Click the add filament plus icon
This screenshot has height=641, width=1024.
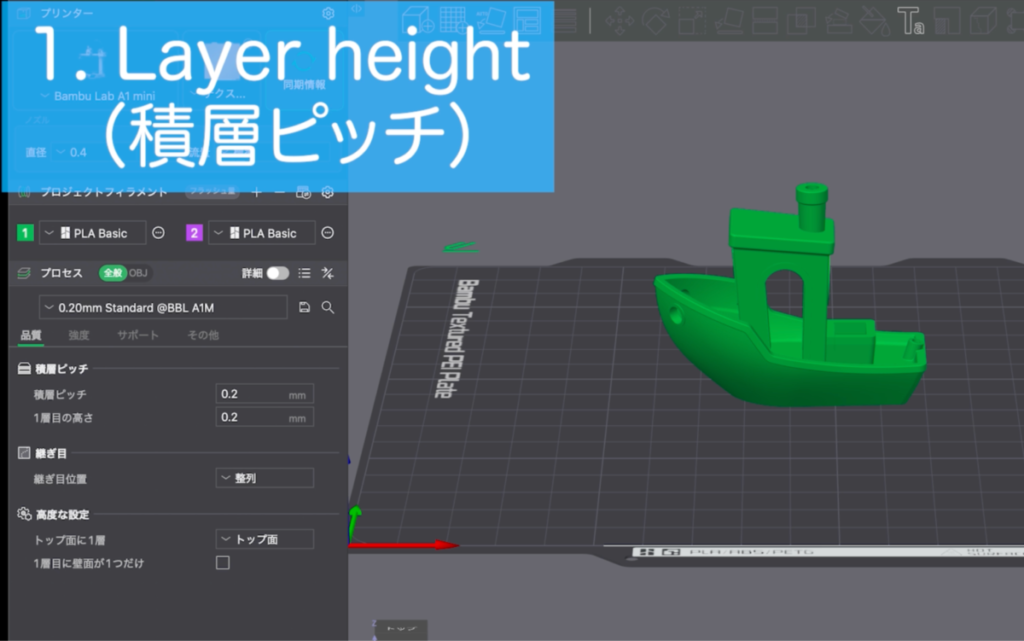(x=256, y=192)
